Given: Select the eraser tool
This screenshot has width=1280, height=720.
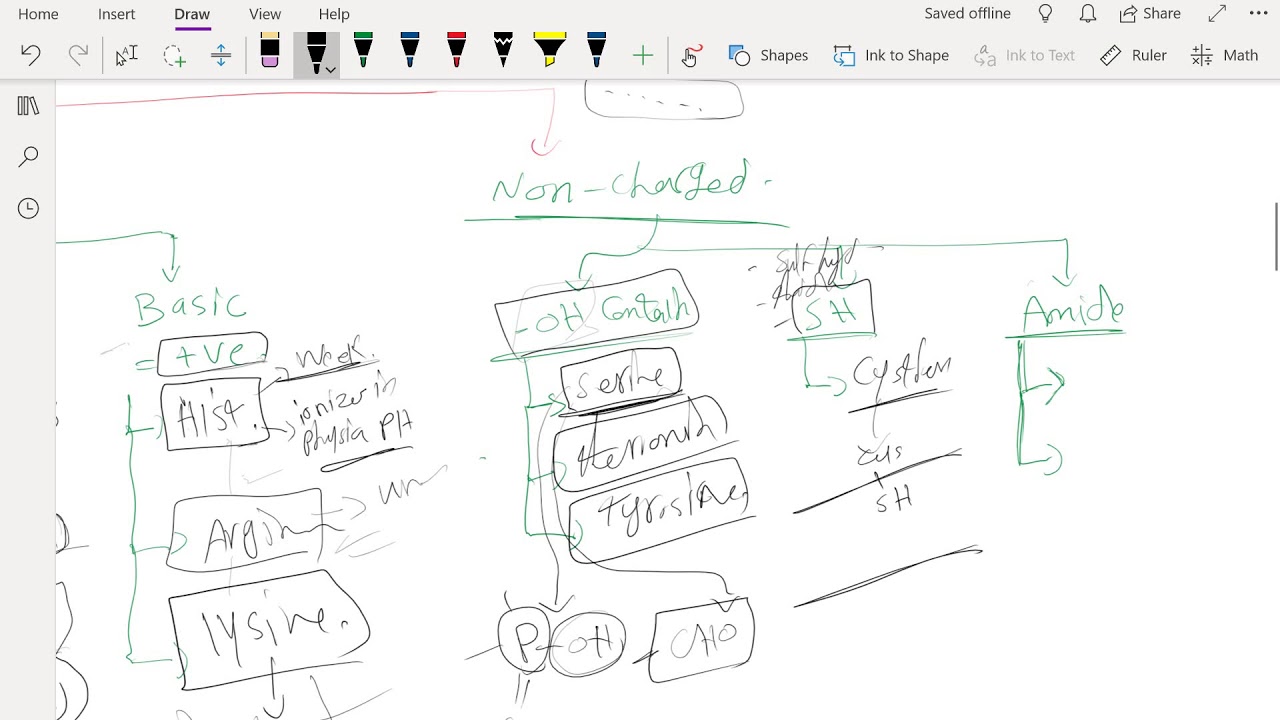Looking at the screenshot, I should (x=270, y=51).
